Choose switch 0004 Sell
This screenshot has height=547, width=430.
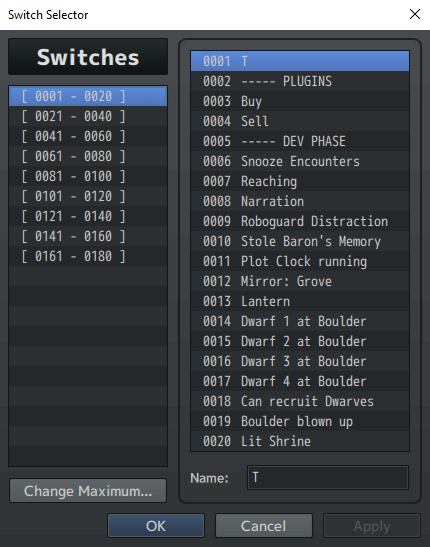tap(300, 121)
